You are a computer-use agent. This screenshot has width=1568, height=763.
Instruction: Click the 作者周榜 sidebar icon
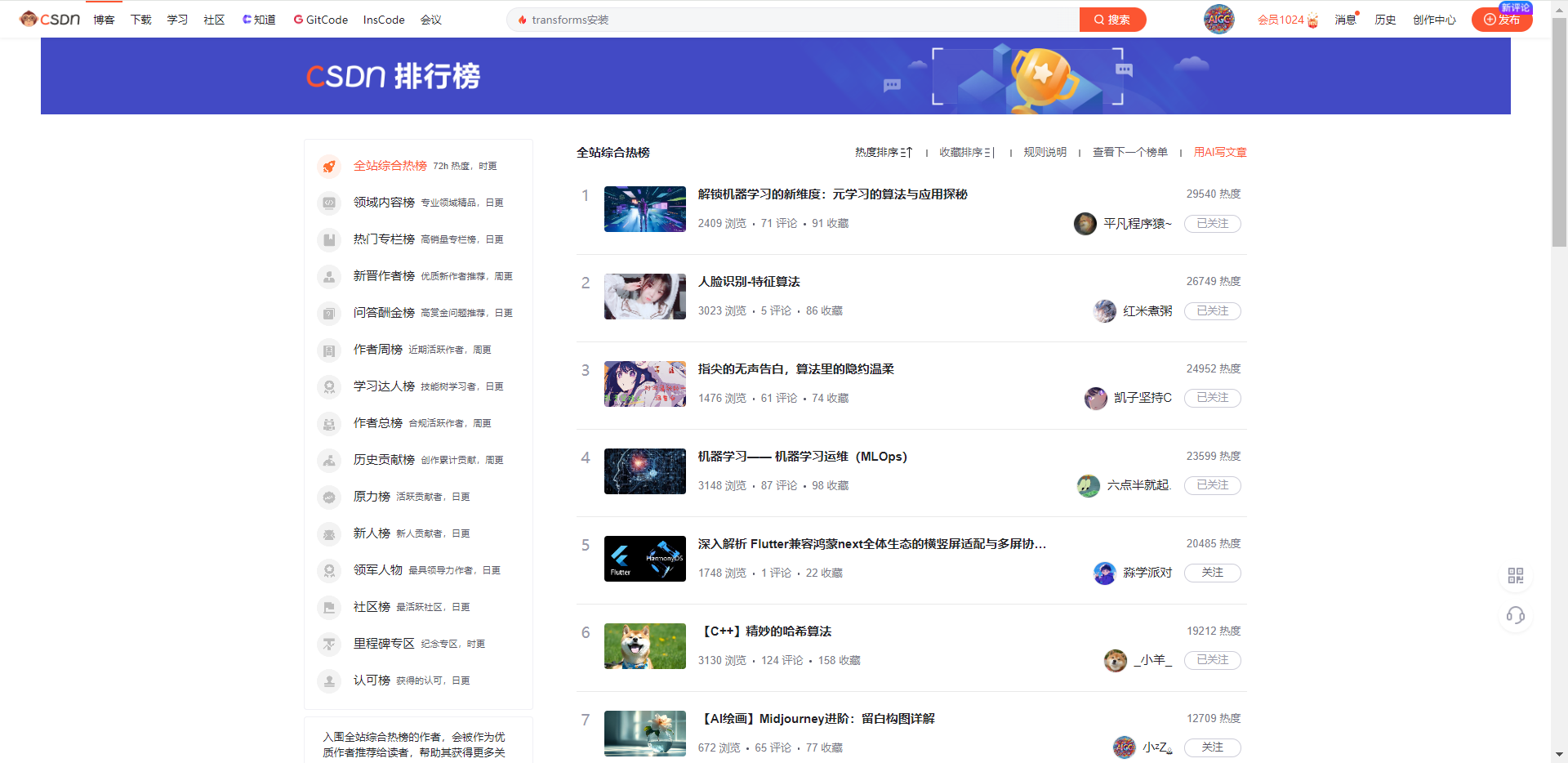click(x=329, y=350)
